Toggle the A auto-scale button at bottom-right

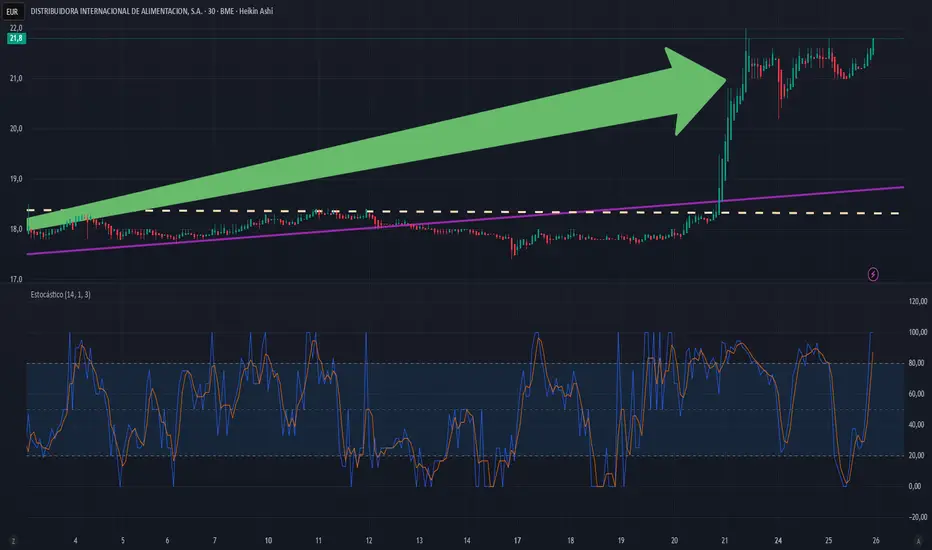point(918,540)
